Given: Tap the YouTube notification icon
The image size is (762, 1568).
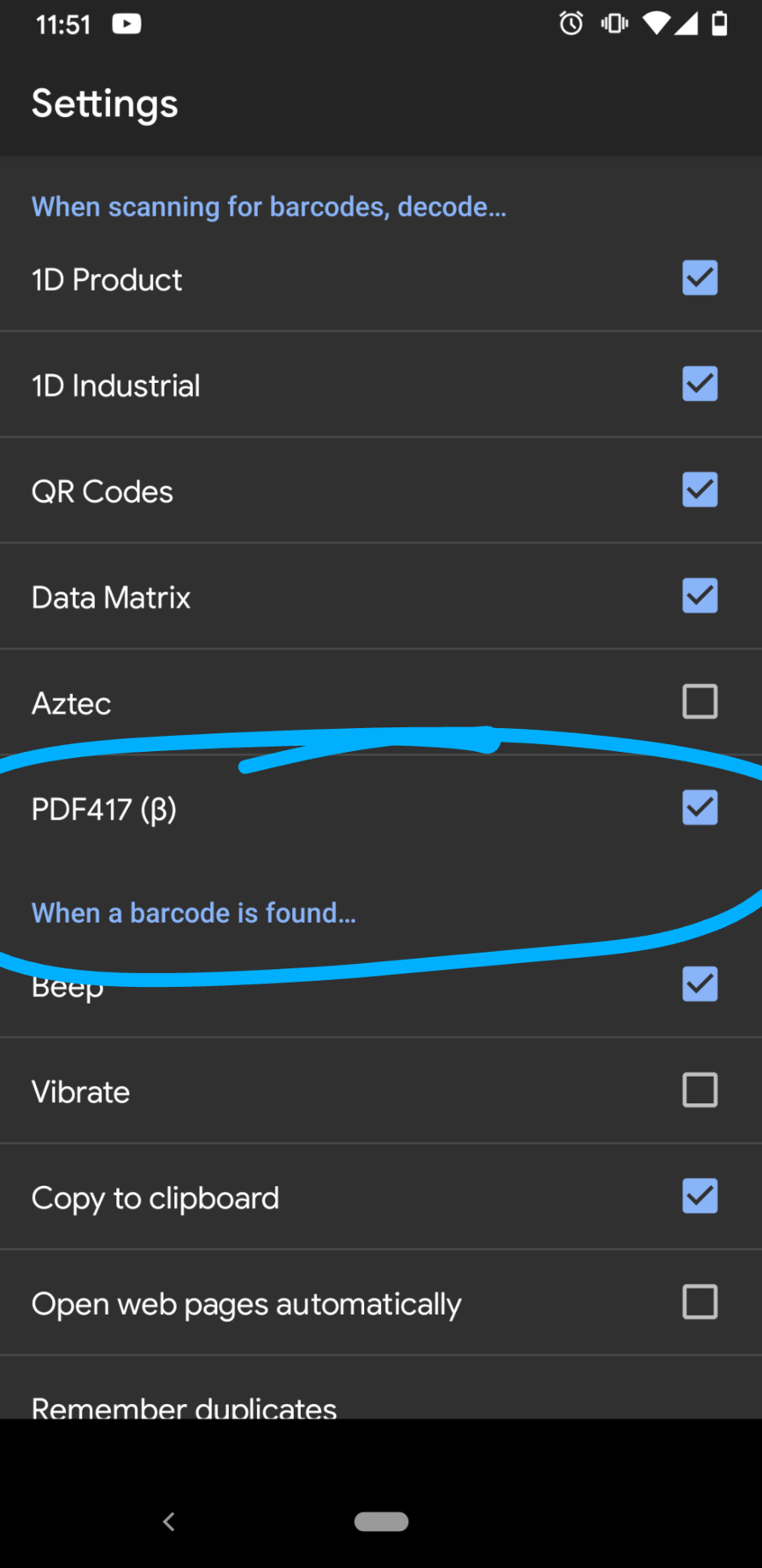Looking at the screenshot, I should (x=126, y=24).
